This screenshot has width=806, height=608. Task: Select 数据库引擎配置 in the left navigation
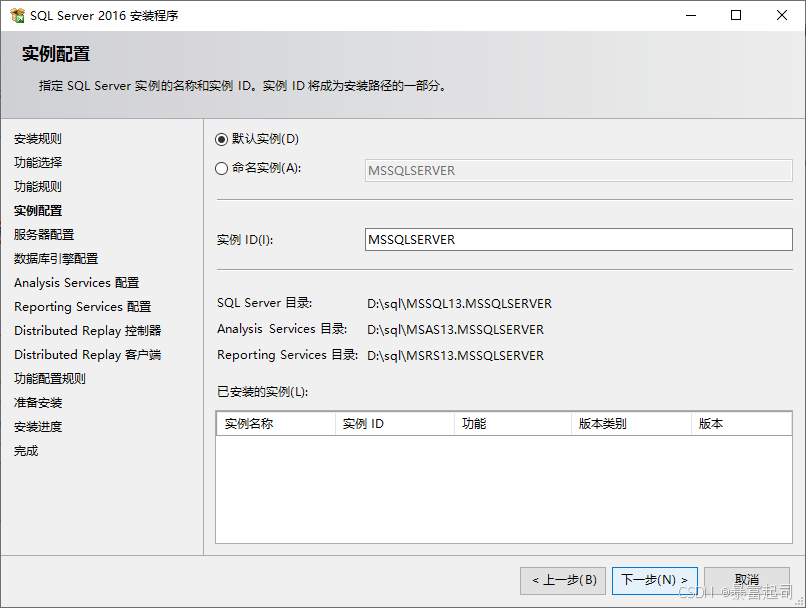(56, 259)
